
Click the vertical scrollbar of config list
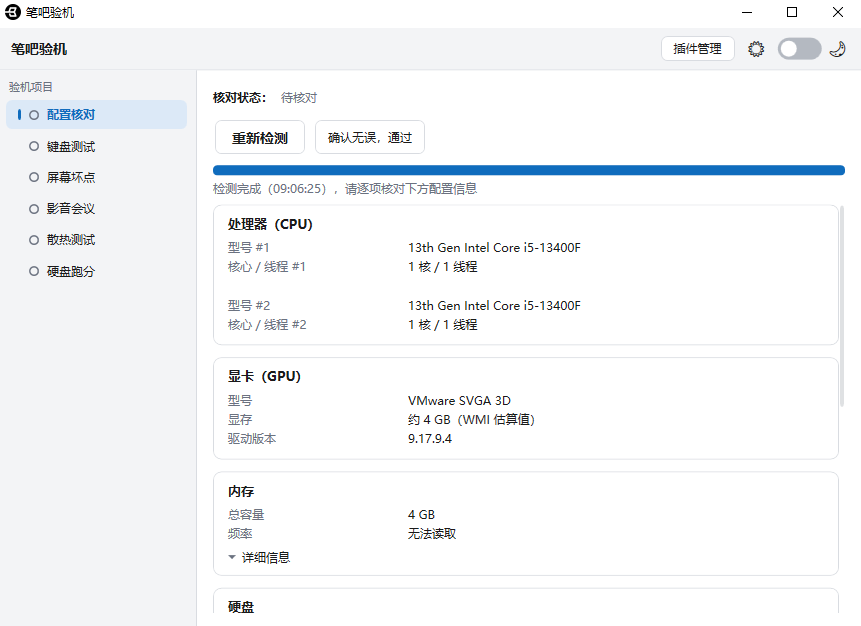click(842, 306)
